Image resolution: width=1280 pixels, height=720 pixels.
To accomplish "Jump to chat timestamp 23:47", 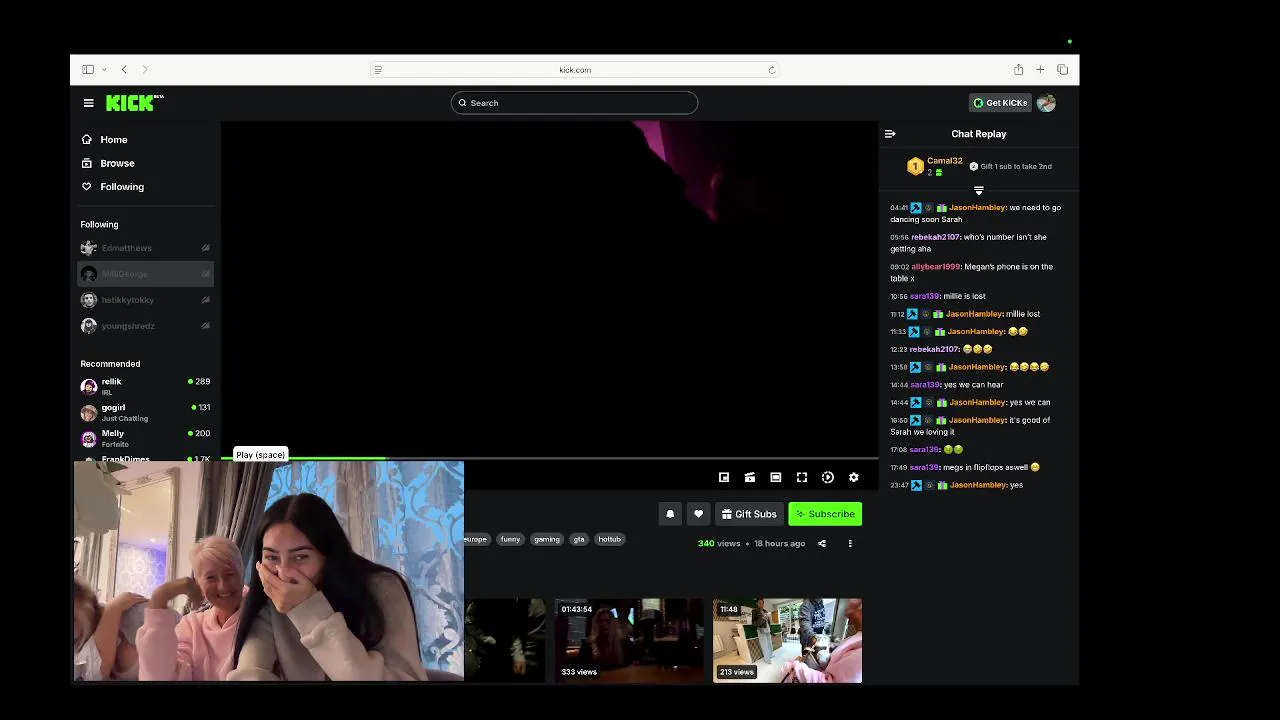I will coord(899,485).
